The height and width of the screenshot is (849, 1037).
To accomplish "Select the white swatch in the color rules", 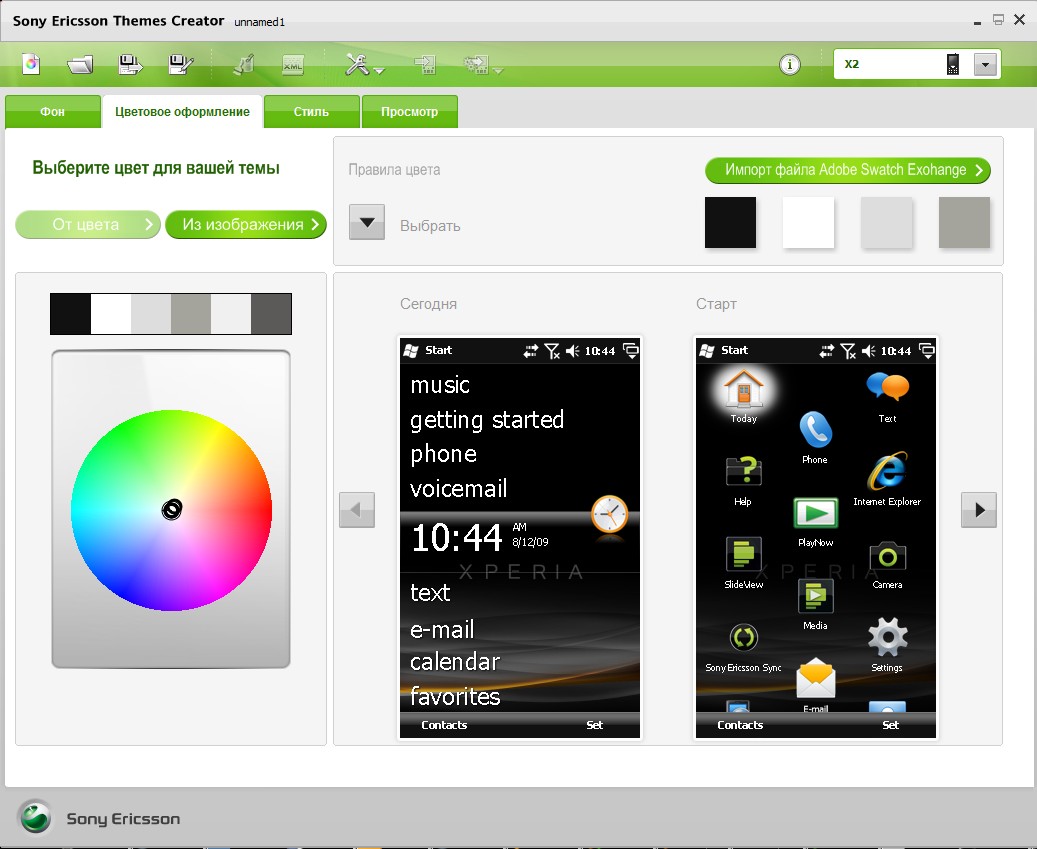I will pos(808,222).
